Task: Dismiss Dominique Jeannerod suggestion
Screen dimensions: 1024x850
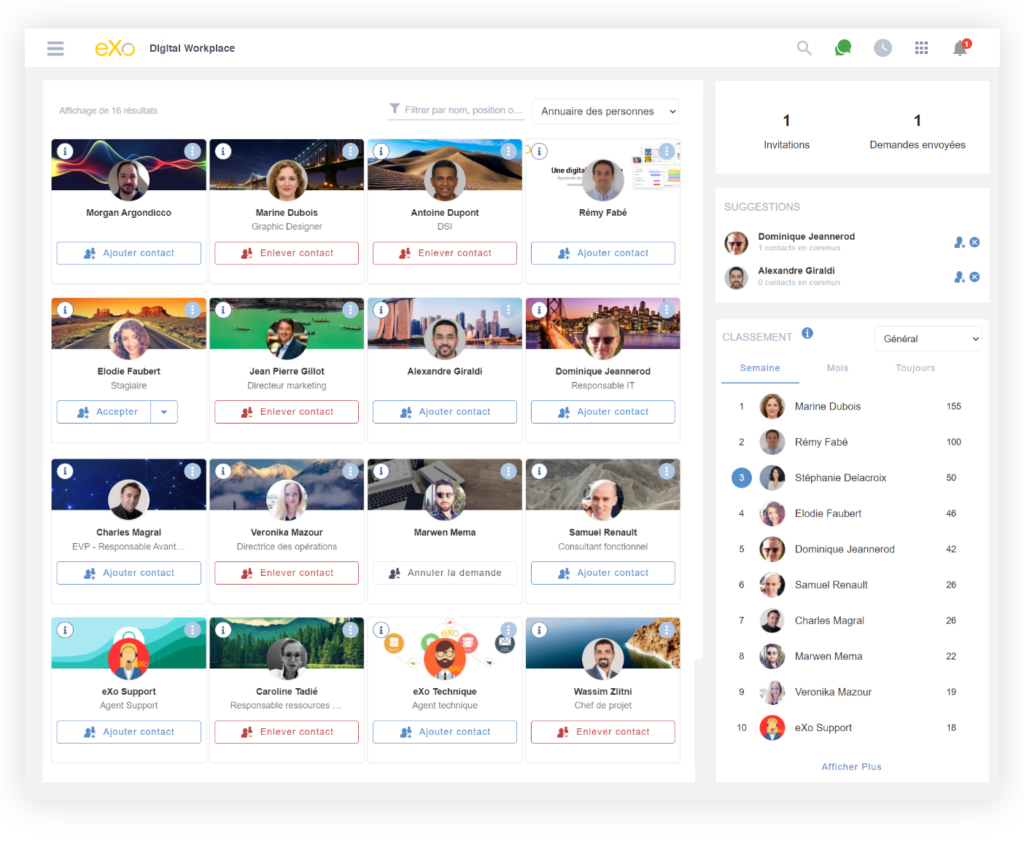Action: (975, 242)
